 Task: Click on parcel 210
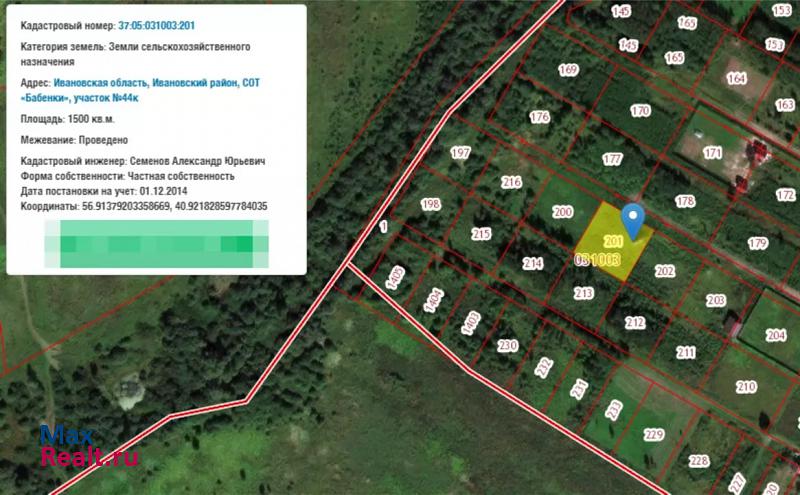[x=746, y=387]
